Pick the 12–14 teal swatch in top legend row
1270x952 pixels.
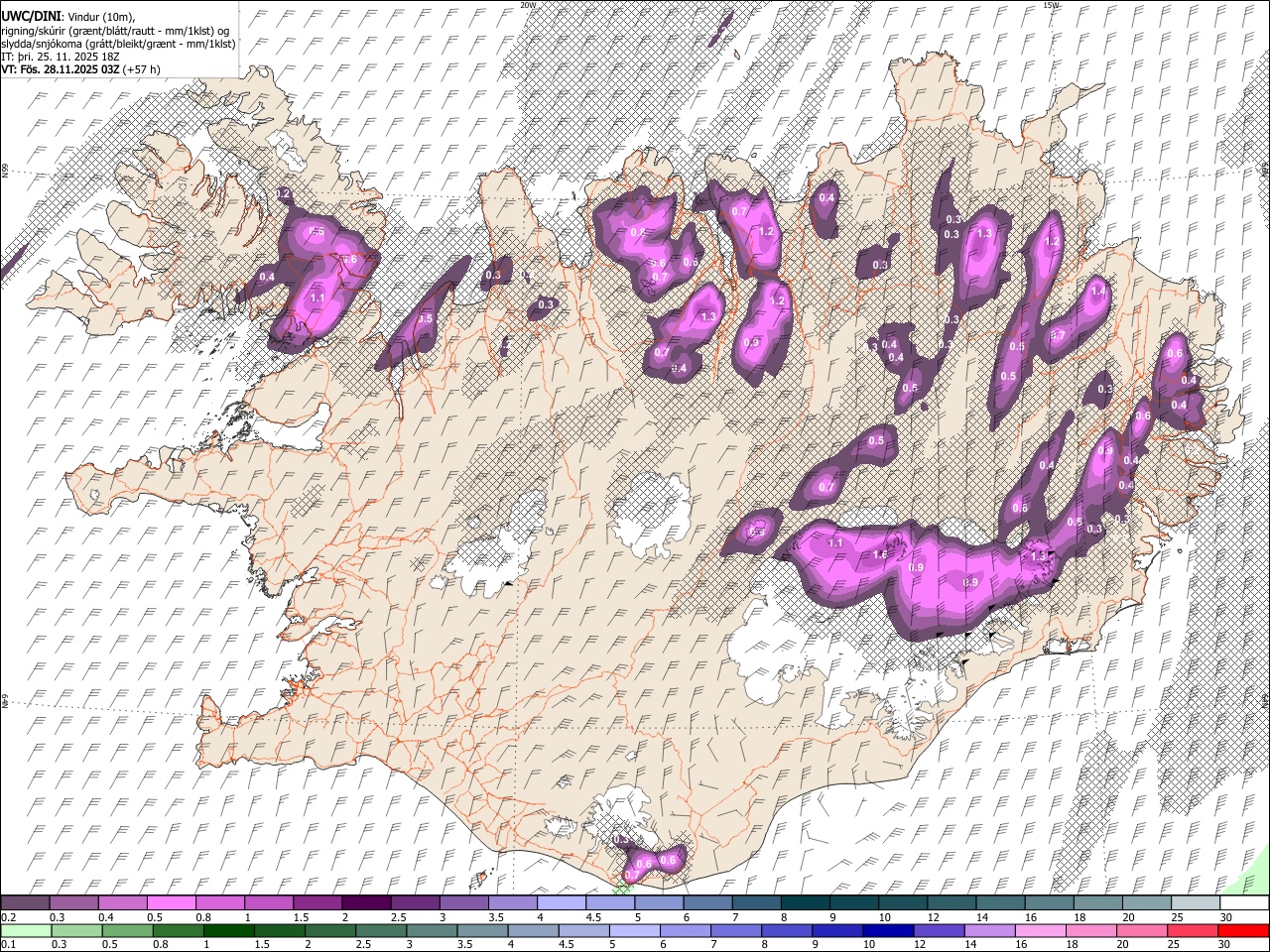click(951, 903)
